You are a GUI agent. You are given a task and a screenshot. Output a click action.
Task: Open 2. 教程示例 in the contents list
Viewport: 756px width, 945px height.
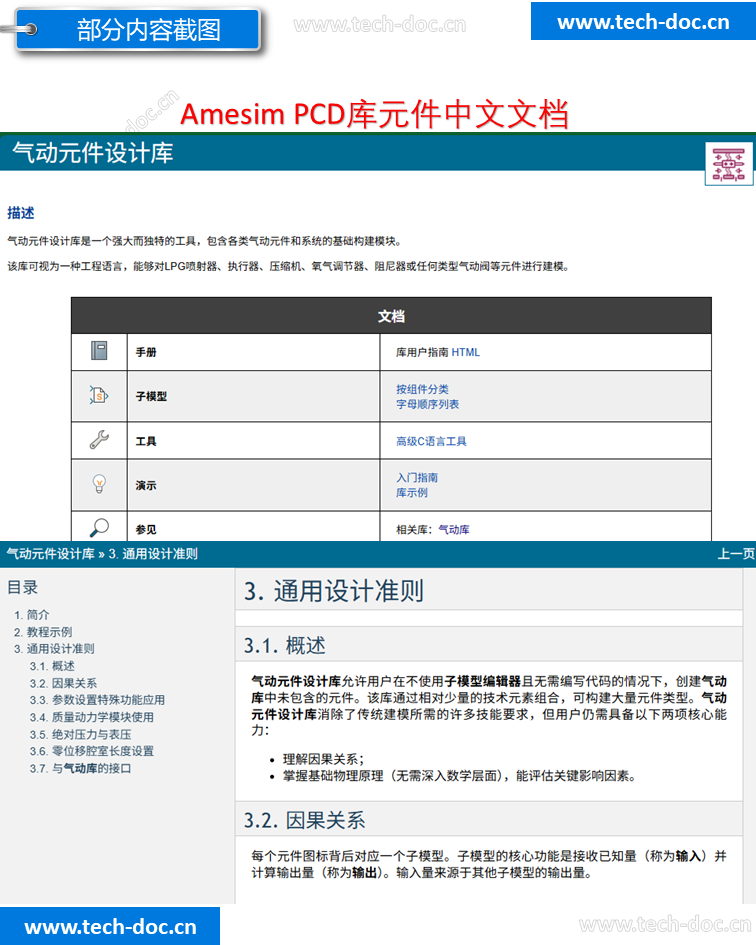click(x=43, y=632)
